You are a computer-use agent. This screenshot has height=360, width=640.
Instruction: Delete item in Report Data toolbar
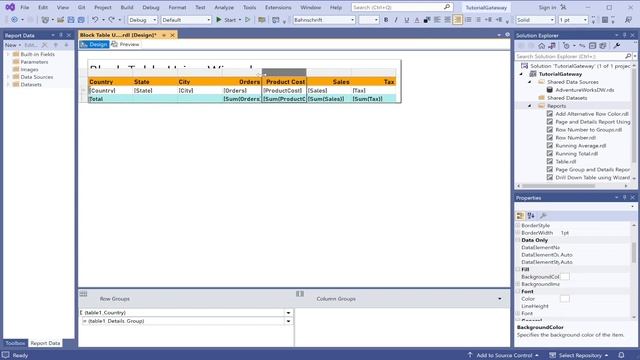(x=44, y=45)
